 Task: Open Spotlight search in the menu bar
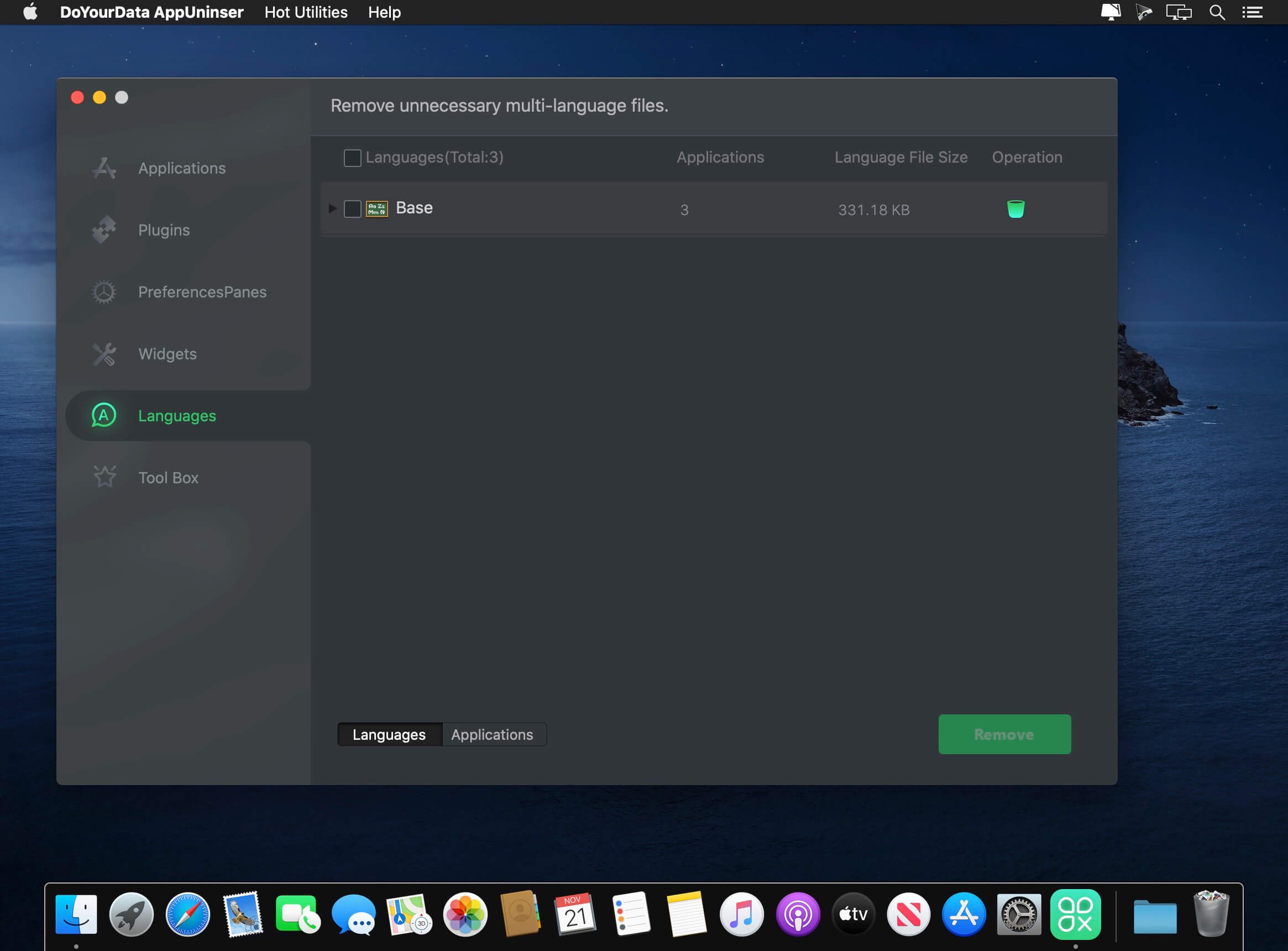[1217, 12]
